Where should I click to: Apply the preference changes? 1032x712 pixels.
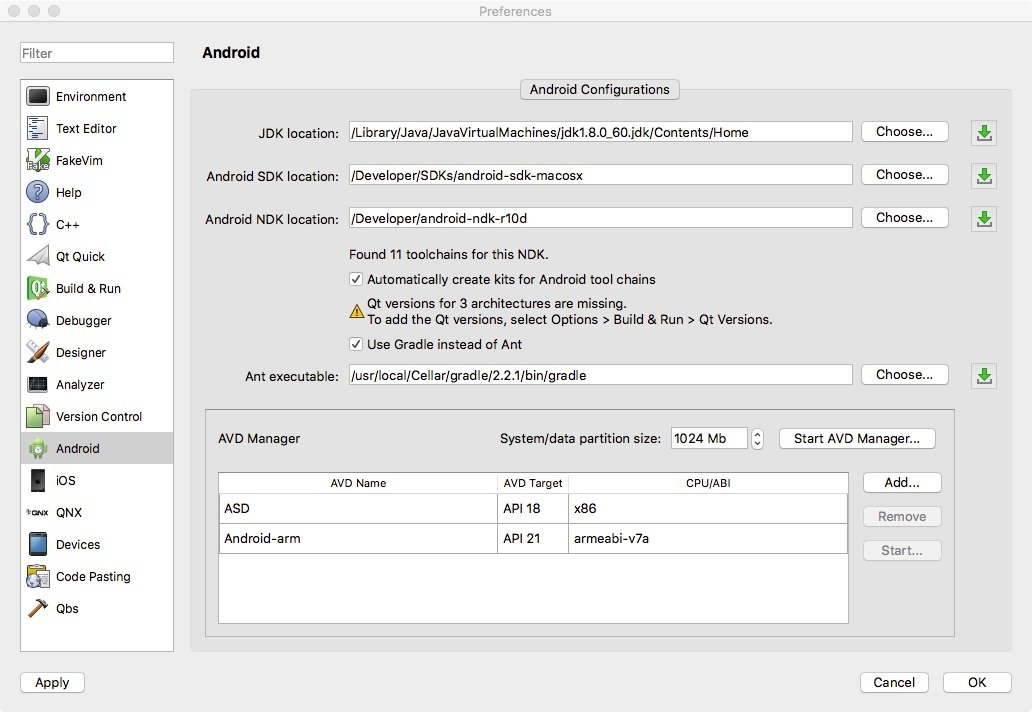click(52, 682)
